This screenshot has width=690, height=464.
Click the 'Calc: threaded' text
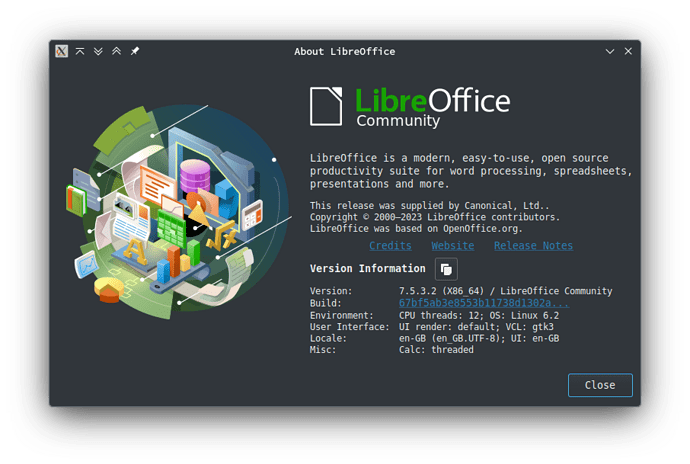[436, 350]
